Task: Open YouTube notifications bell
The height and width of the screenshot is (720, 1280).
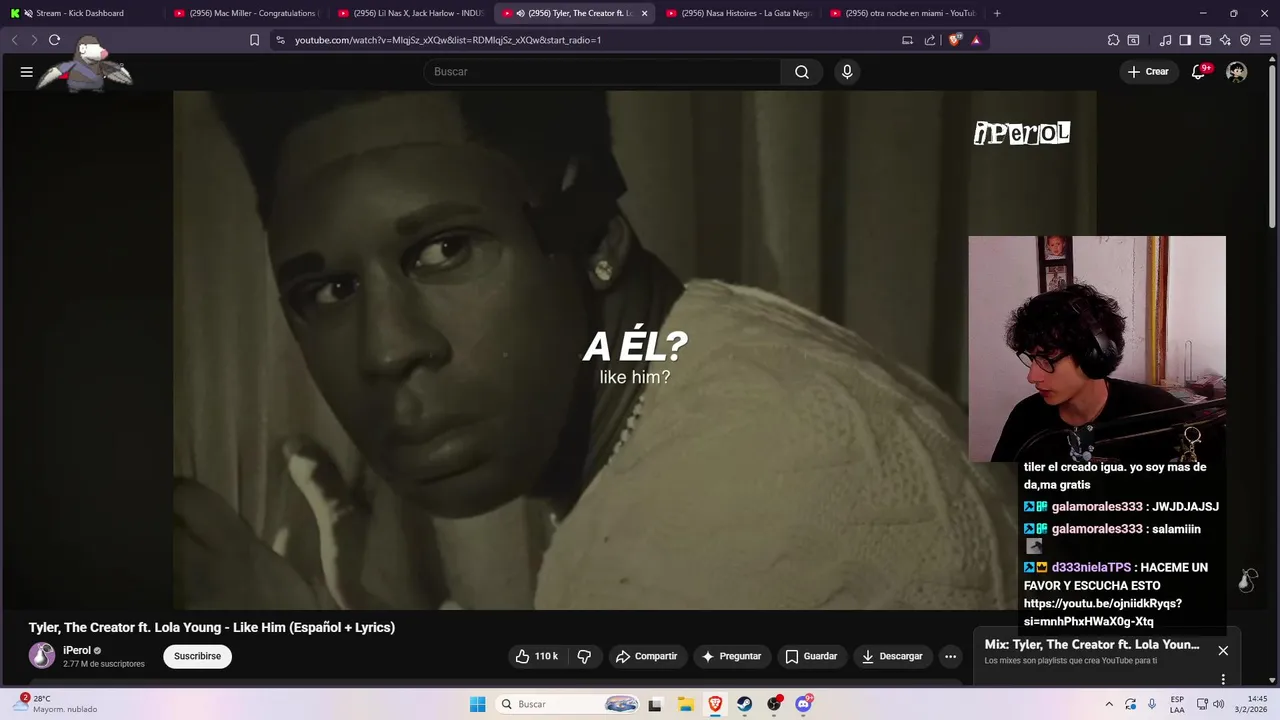Action: click(x=1199, y=72)
